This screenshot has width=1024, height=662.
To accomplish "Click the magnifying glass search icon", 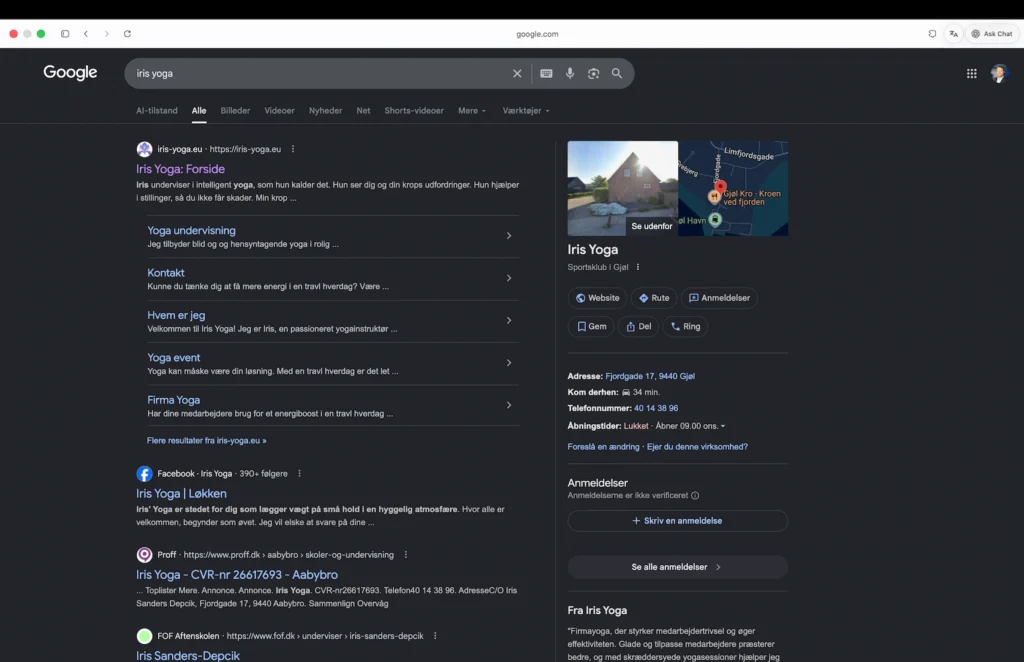I will (x=616, y=74).
